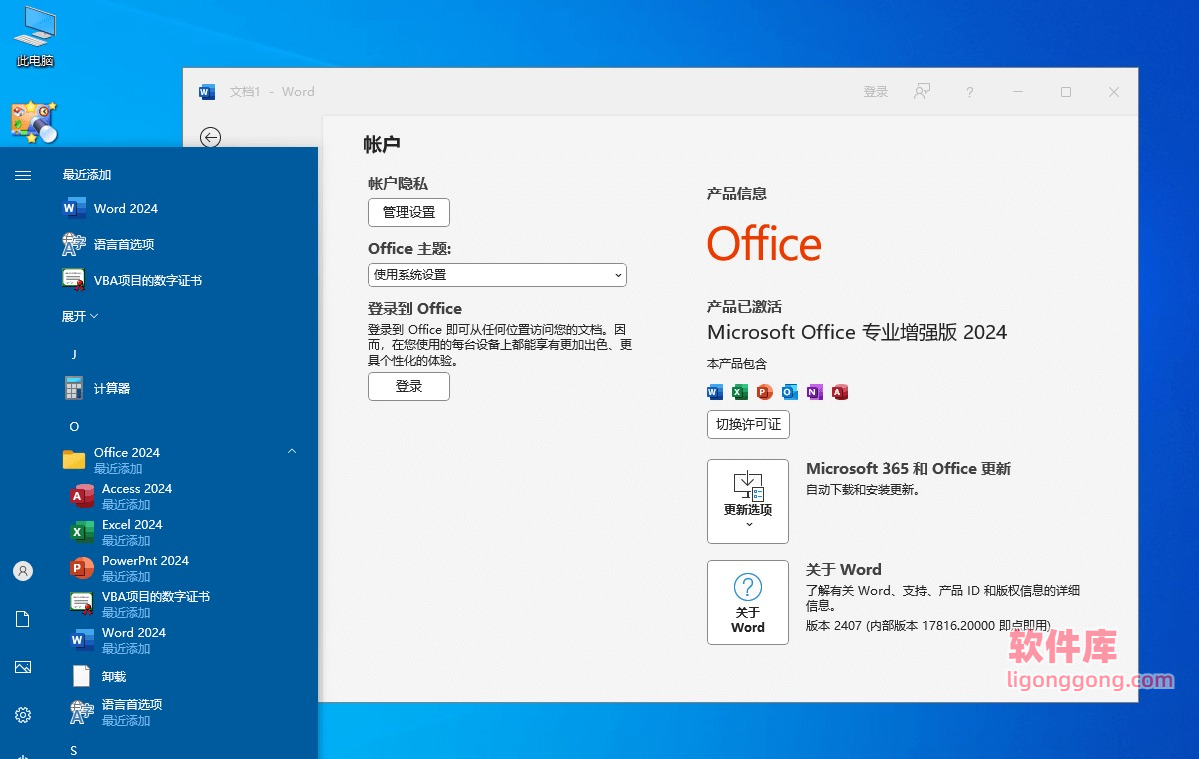Open the desktop shortcut below This PC
Screen dimensions: 1199x759
[x=34, y=122]
